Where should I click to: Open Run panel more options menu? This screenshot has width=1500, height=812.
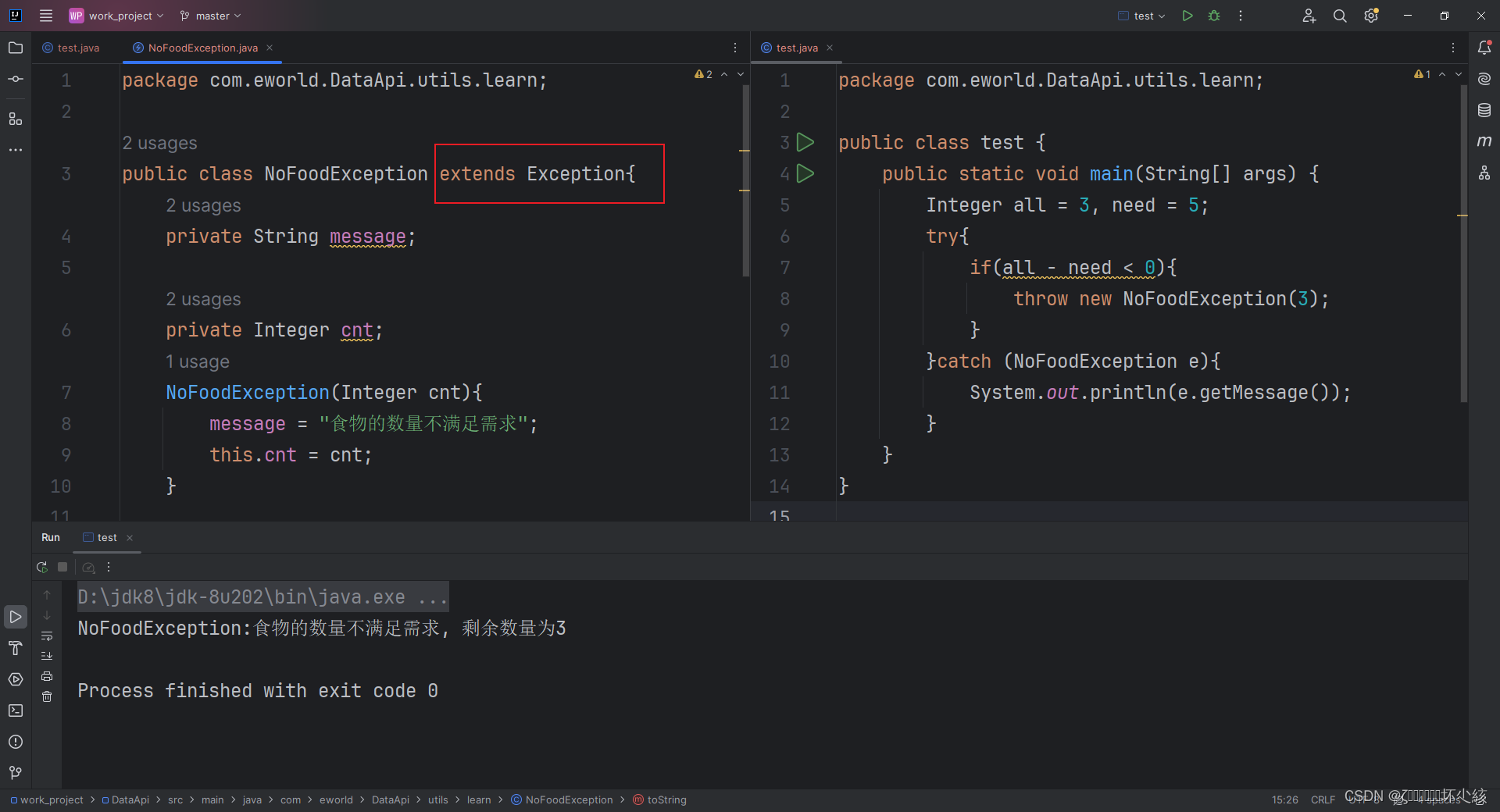(x=109, y=567)
